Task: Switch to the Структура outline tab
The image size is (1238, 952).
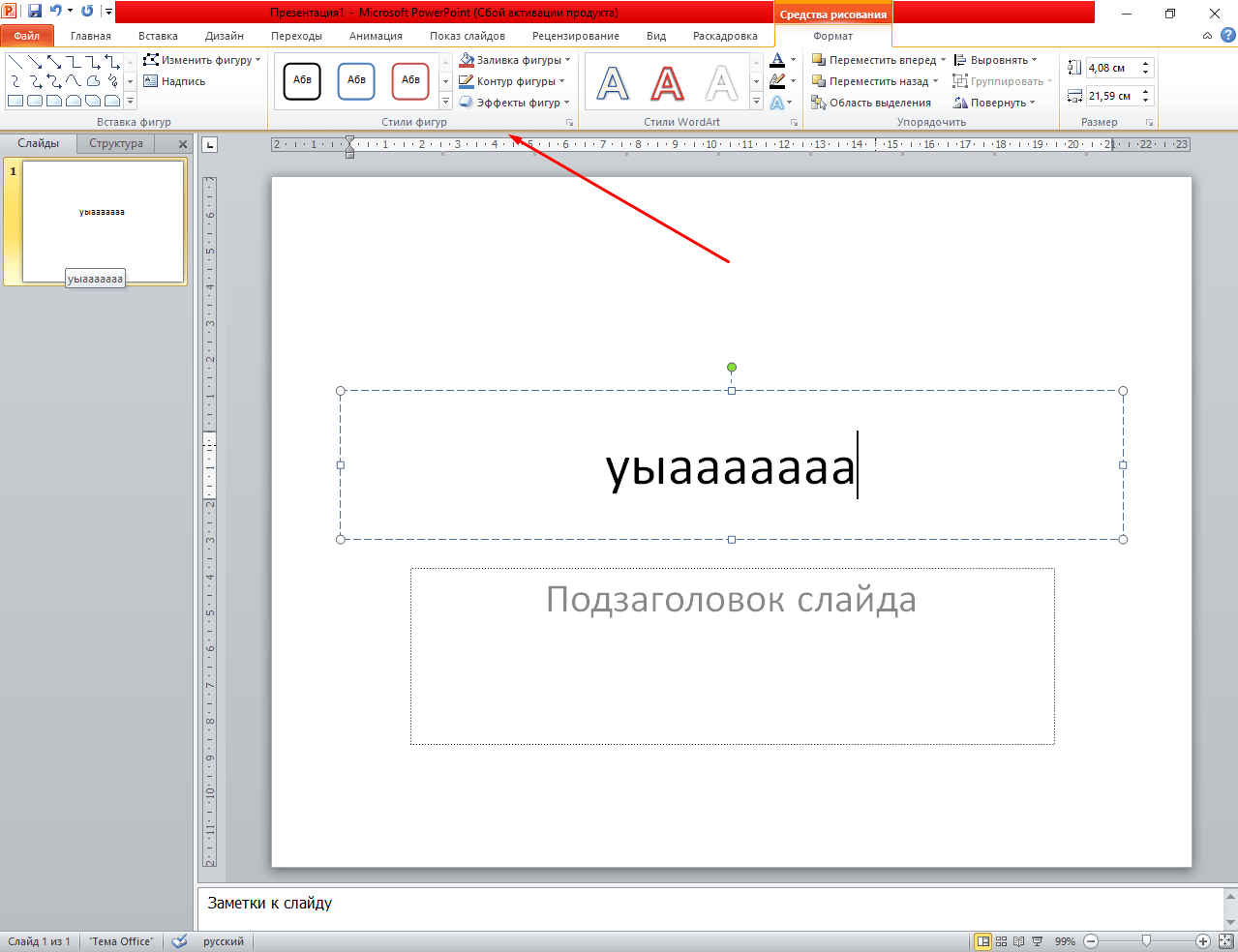Action: tap(116, 143)
